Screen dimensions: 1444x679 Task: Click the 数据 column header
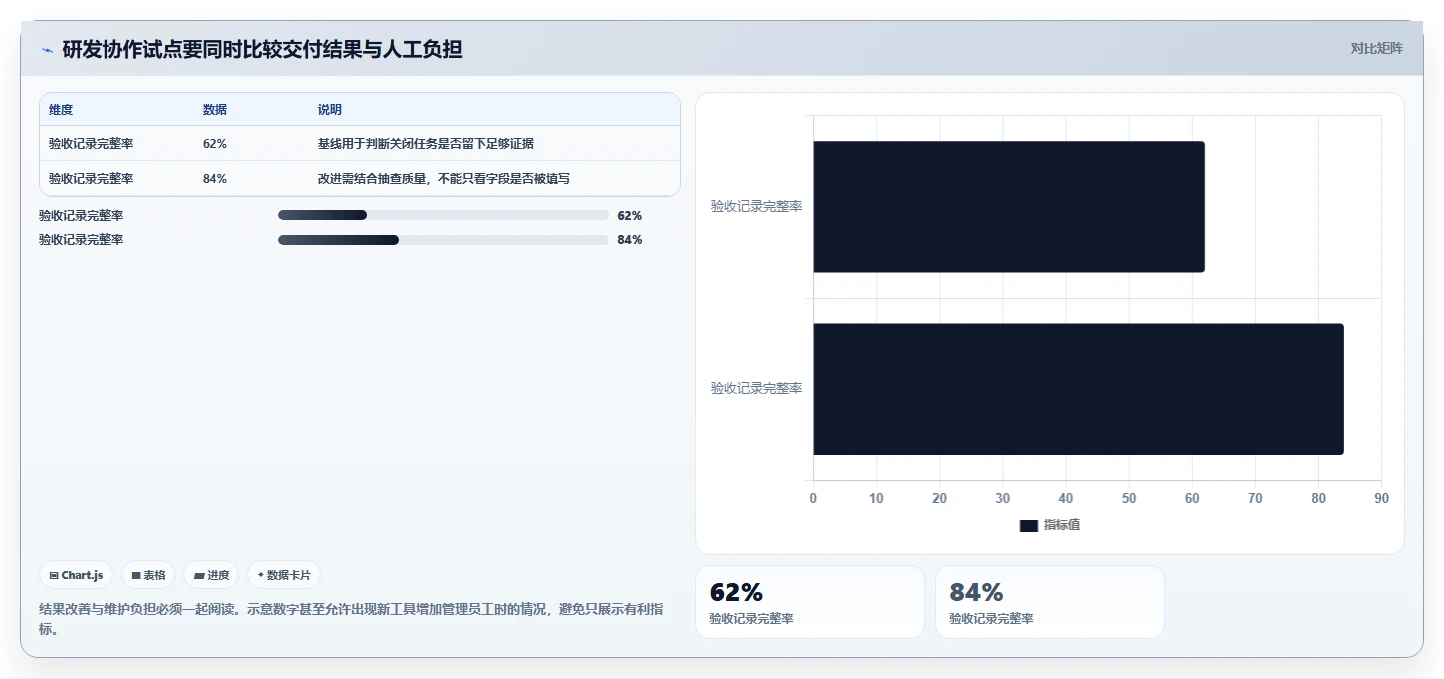point(215,110)
